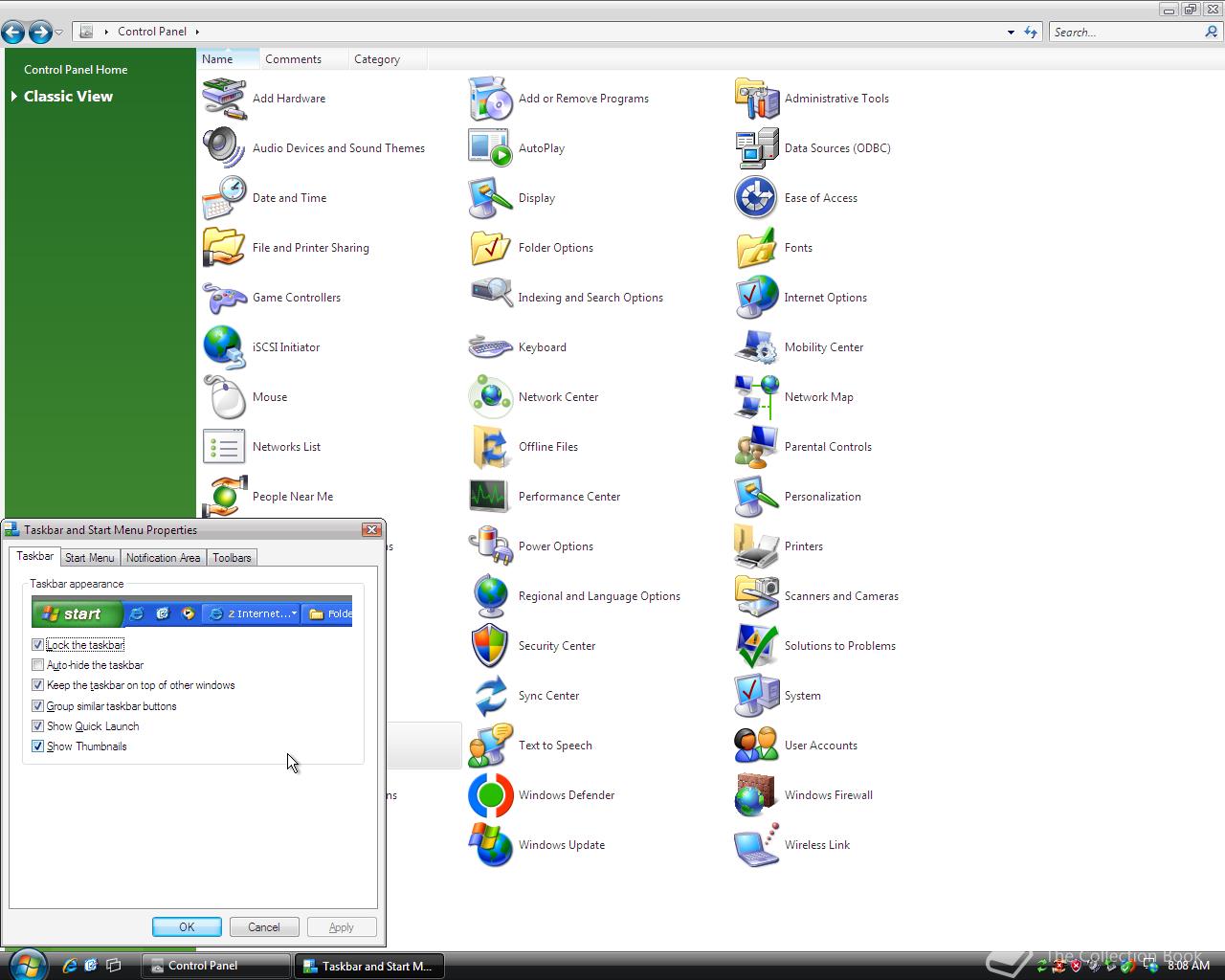Uncheck Lock the taskbar
The width and height of the screenshot is (1225, 980).
coord(38,645)
